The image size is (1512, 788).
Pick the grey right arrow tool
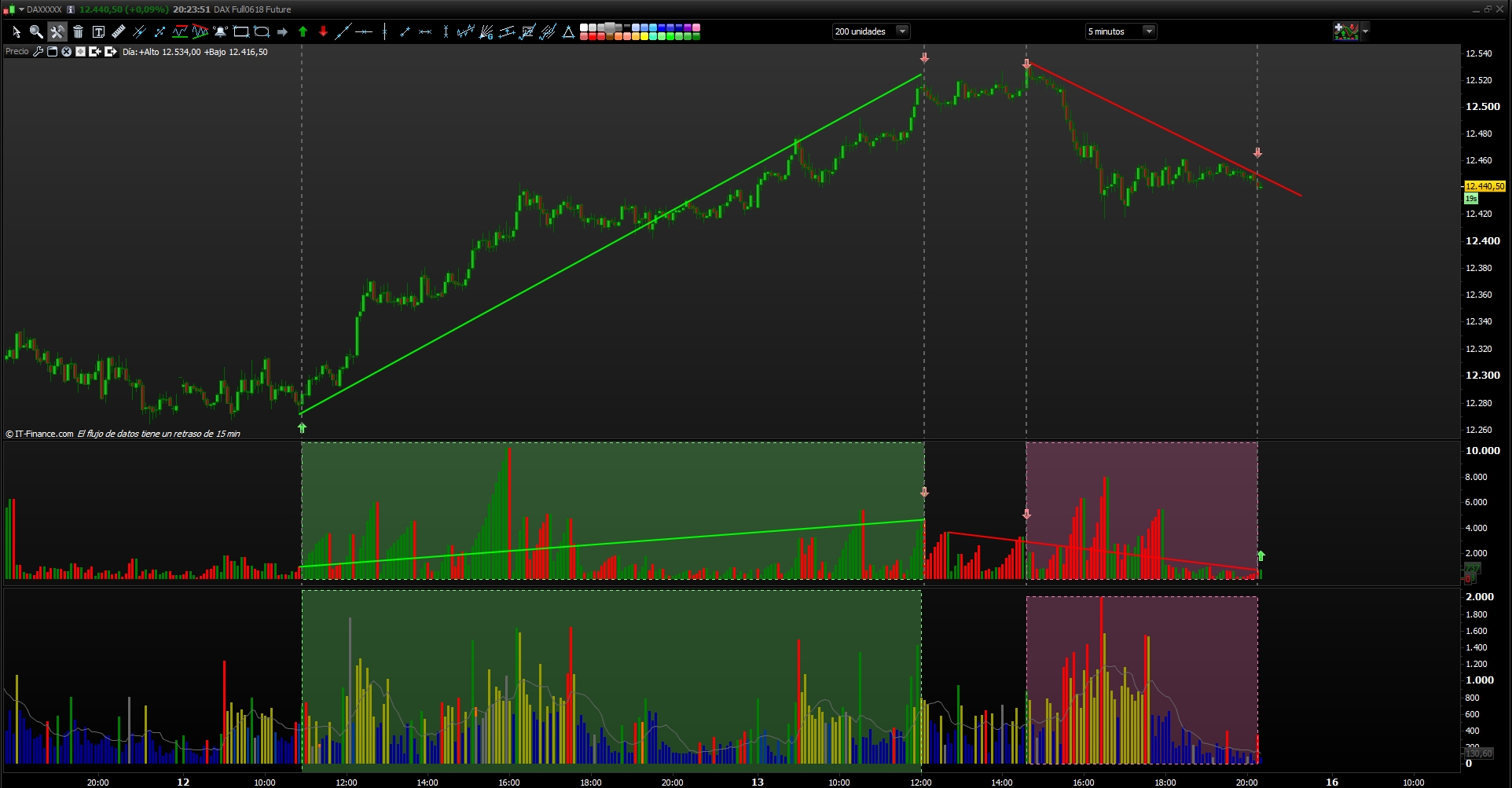[282, 31]
